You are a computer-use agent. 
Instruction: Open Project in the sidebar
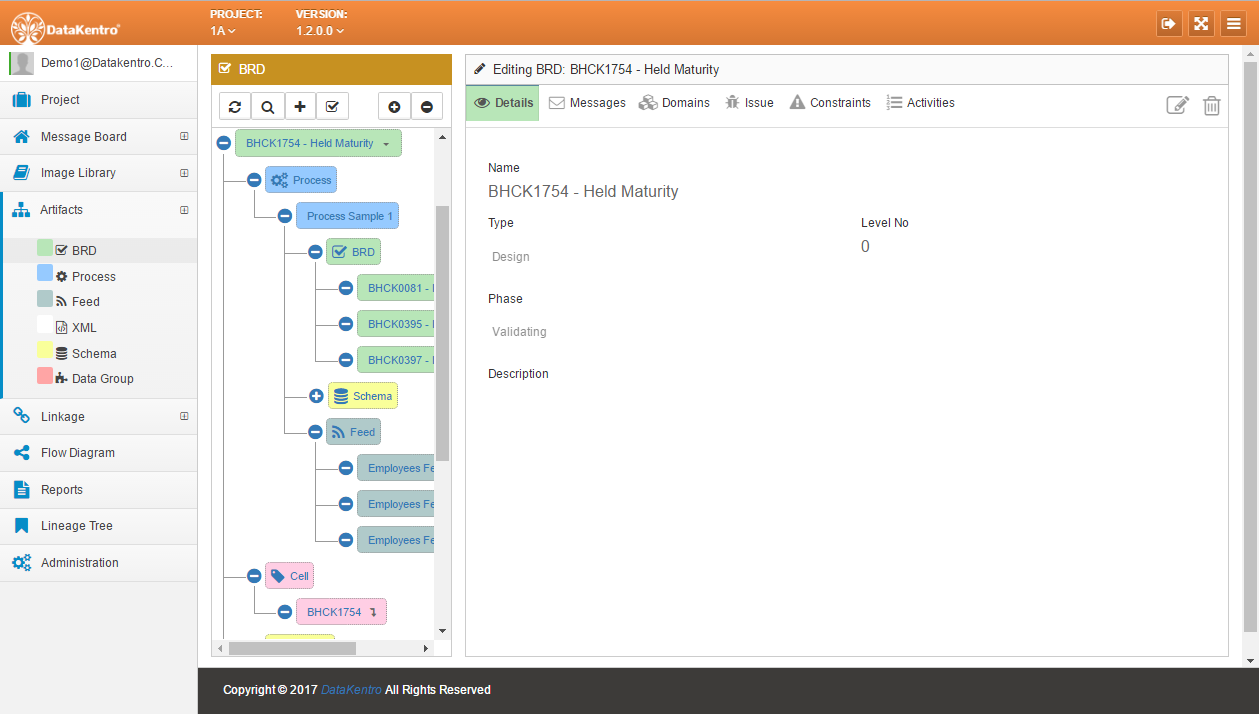click(x=99, y=100)
